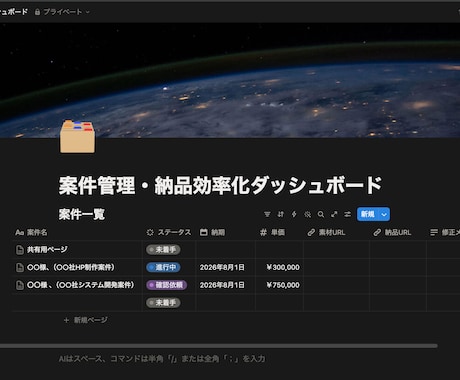Click the plus icon beside 新規ページ

(x=66, y=320)
